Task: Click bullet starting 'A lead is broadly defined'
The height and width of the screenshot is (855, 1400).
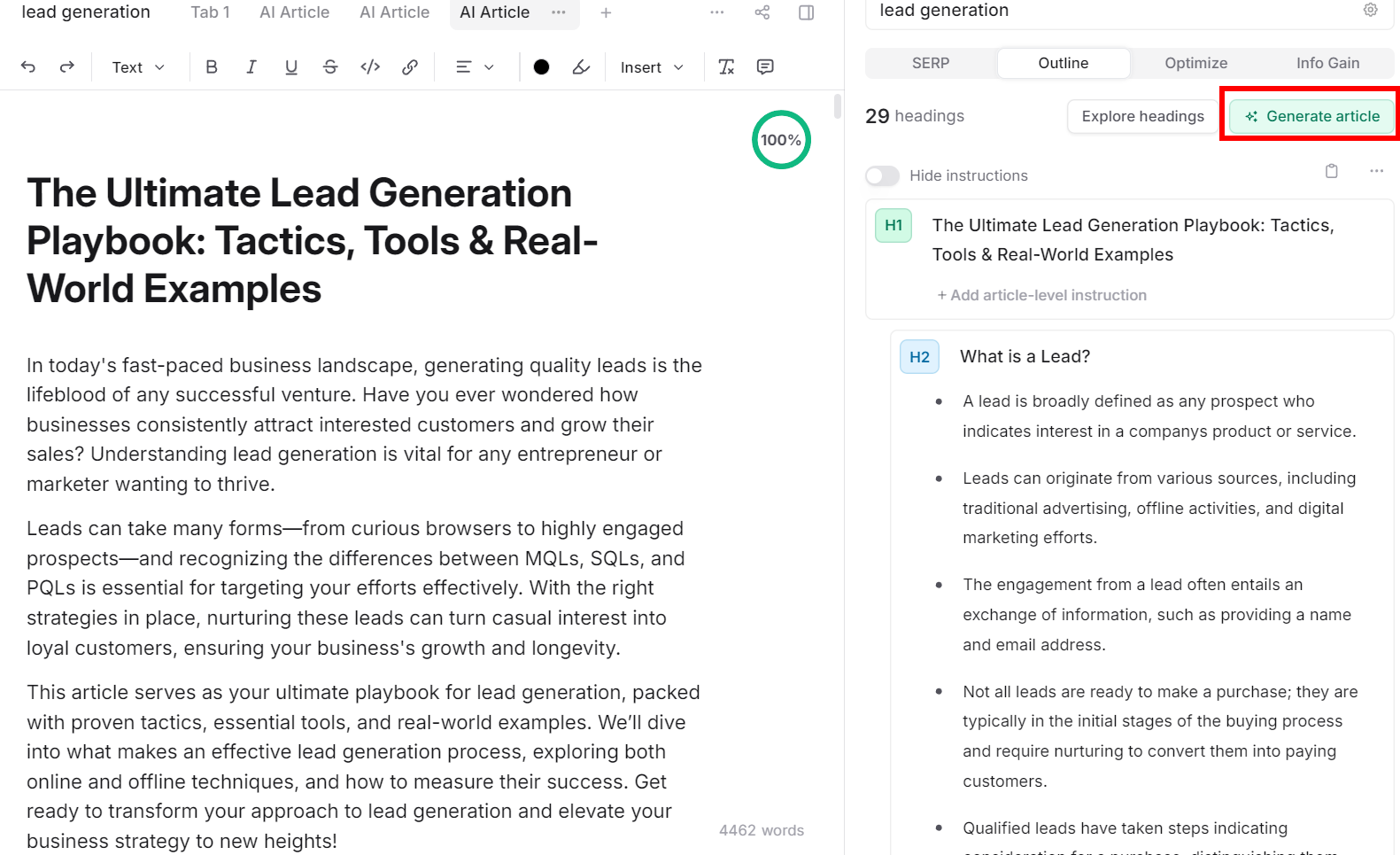Action: 1160,416
